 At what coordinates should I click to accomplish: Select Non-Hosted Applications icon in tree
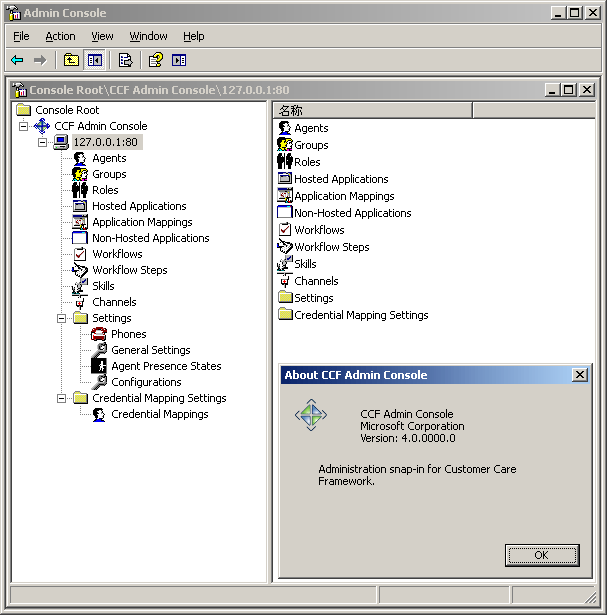click(x=80, y=238)
